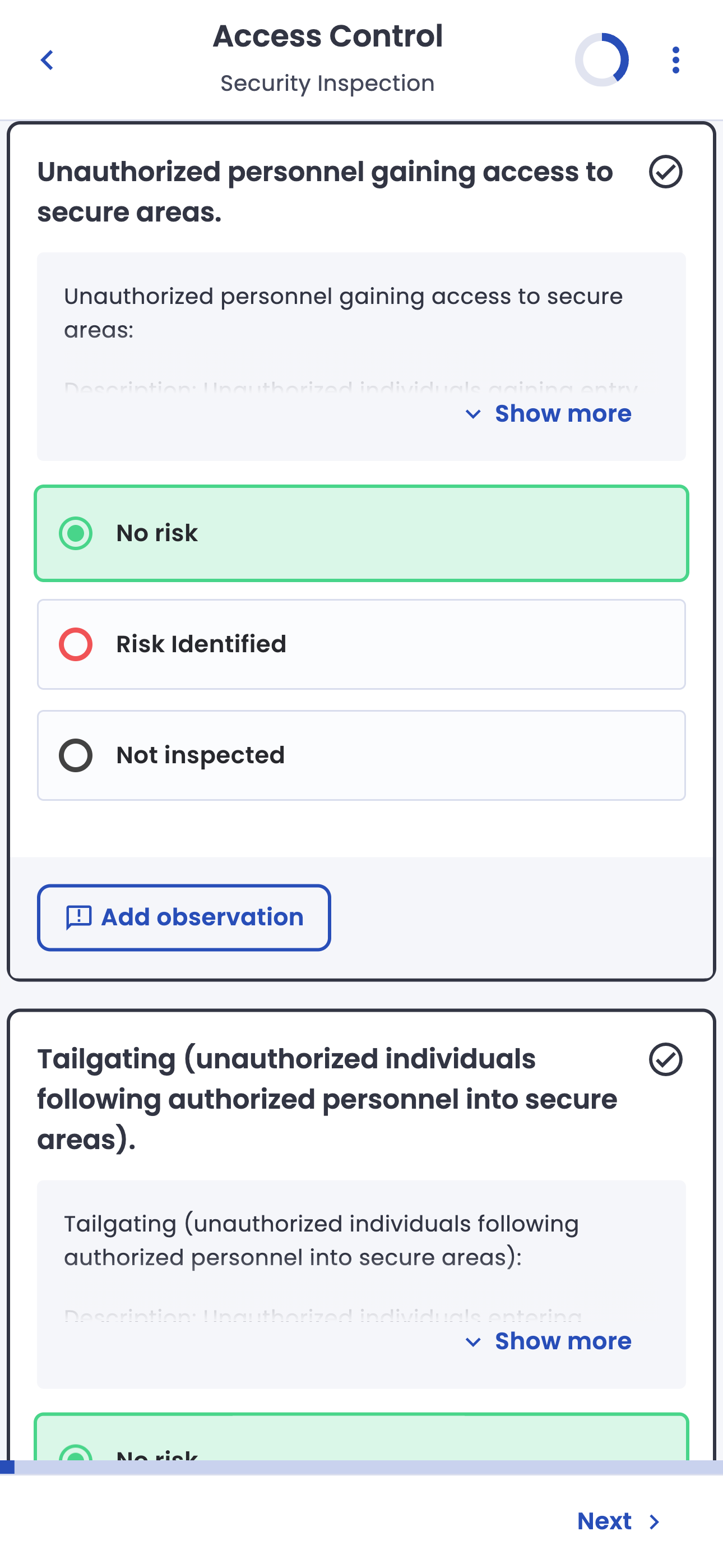Click the chevron beside first Show more
The width and height of the screenshot is (723, 1568).
point(473,414)
